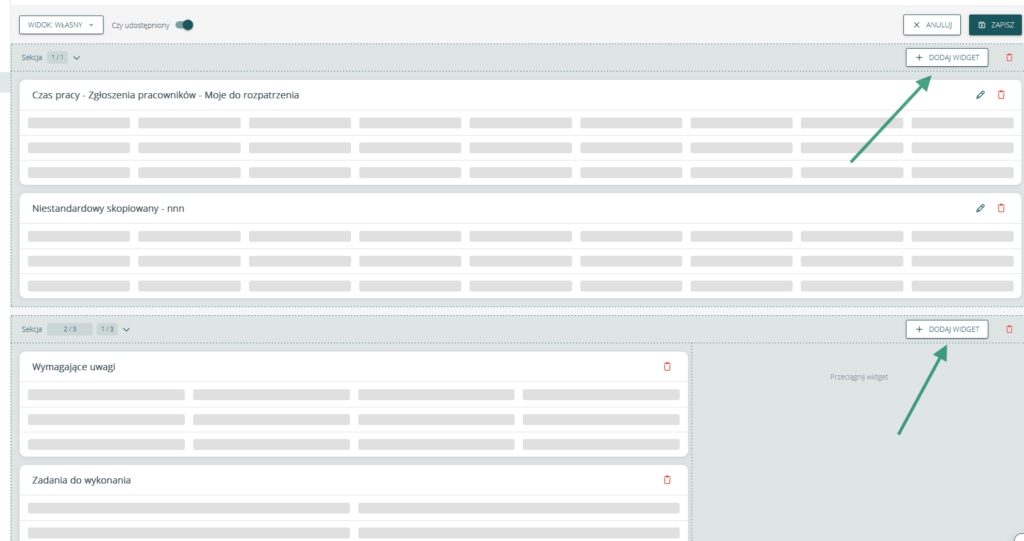Select the '1/3' column chip

106,329
